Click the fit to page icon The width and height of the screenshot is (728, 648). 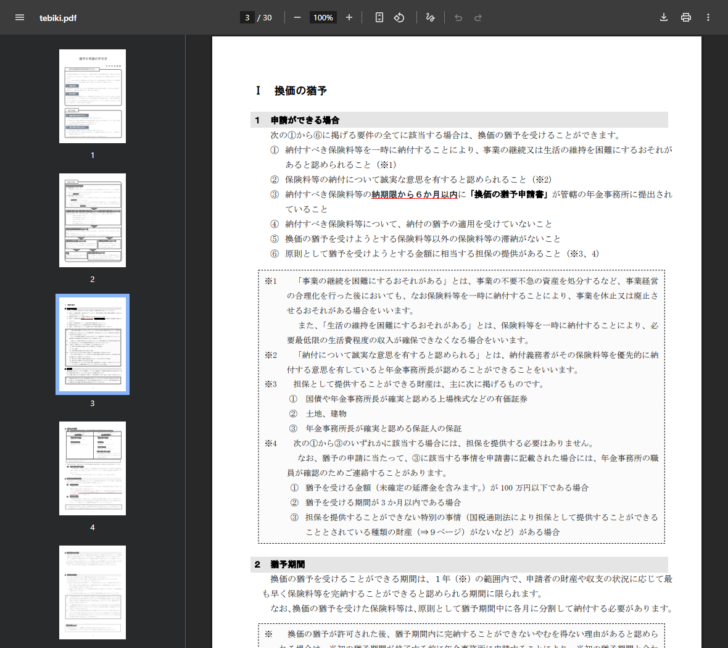click(x=379, y=18)
